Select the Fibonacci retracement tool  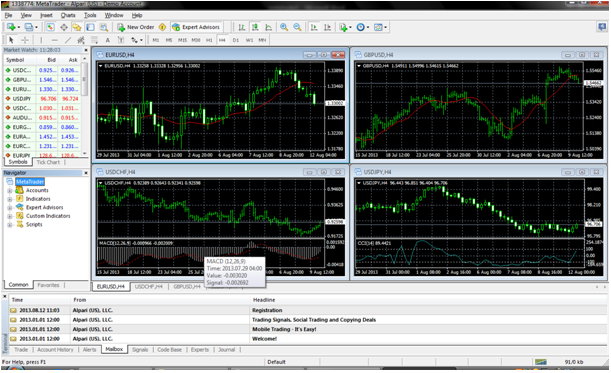[x=94, y=40]
